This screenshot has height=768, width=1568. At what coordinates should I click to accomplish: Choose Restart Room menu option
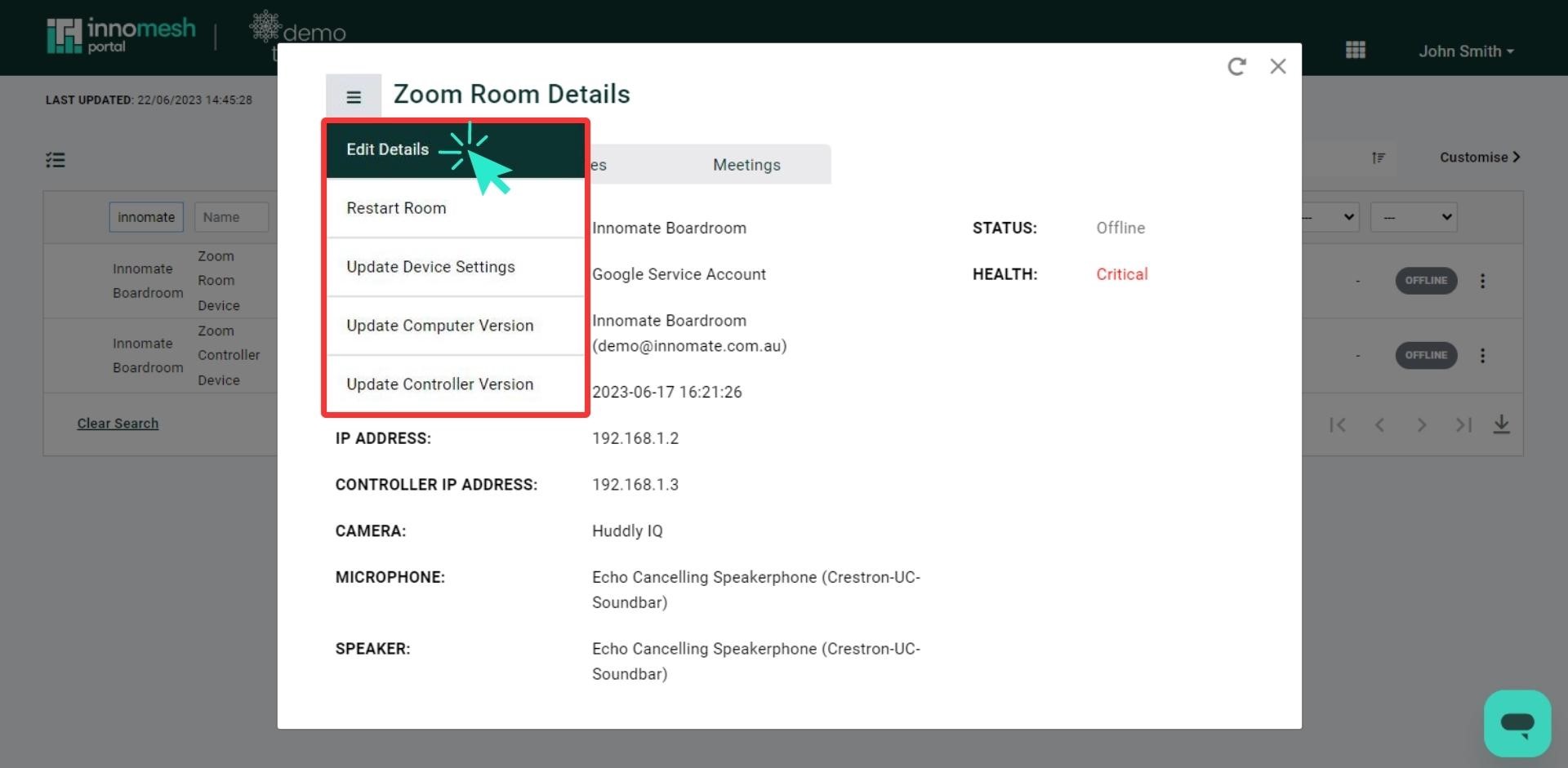click(456, 208)
